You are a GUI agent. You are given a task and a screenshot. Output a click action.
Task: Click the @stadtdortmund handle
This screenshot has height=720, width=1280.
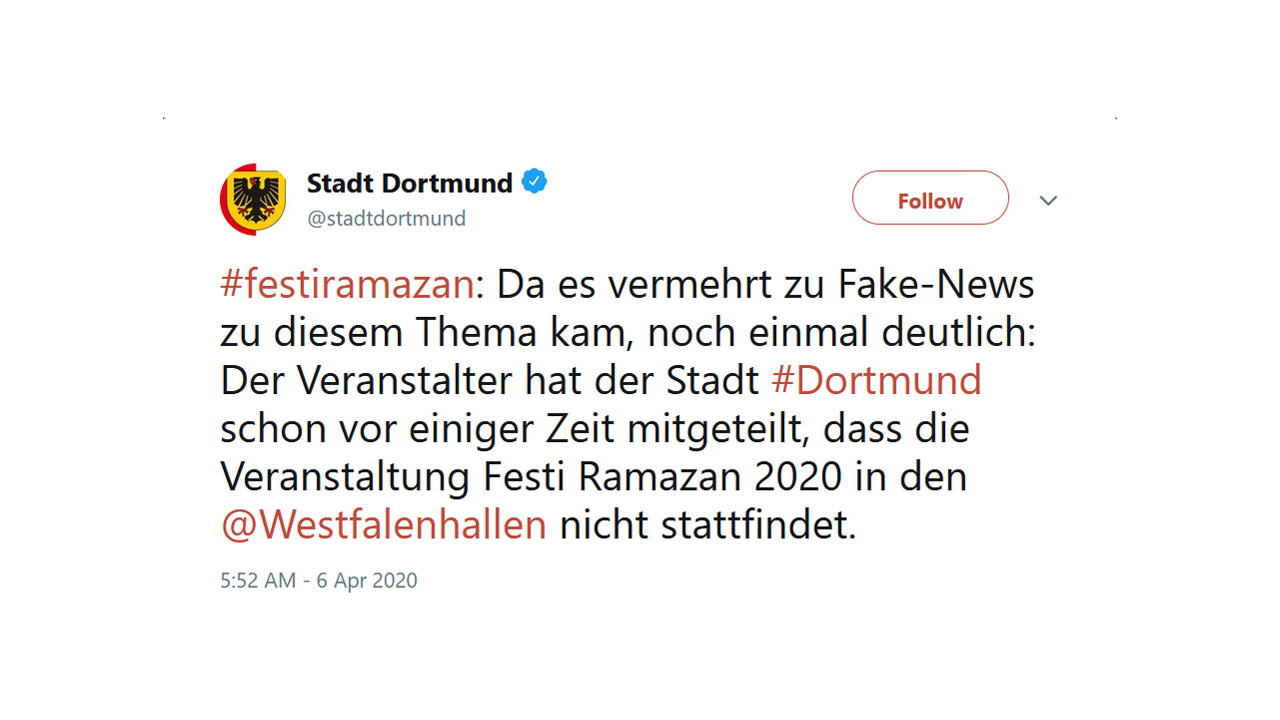coord(386,218)
